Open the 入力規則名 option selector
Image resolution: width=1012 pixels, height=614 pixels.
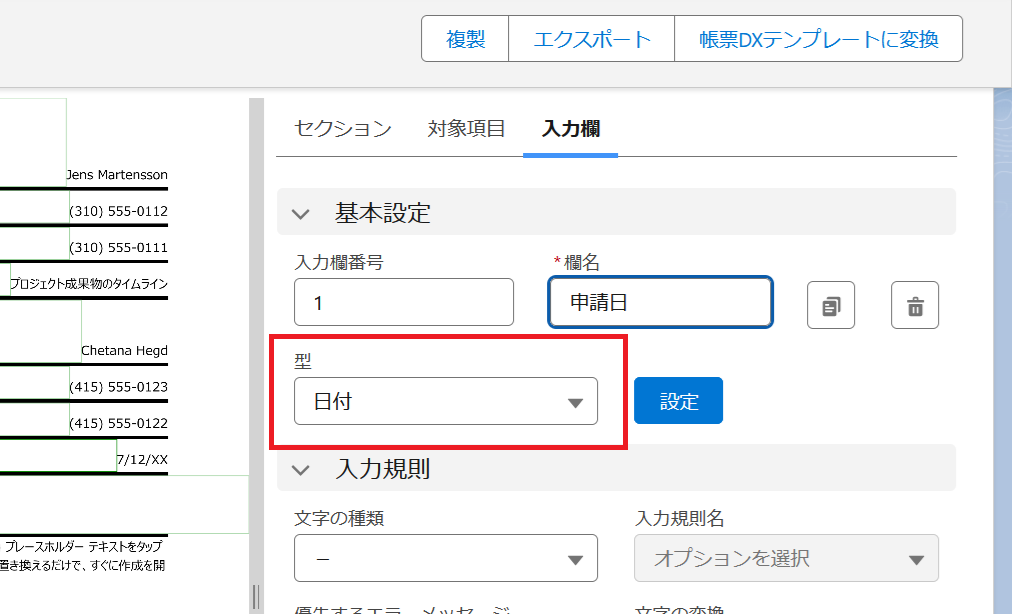tap(786, 558)
